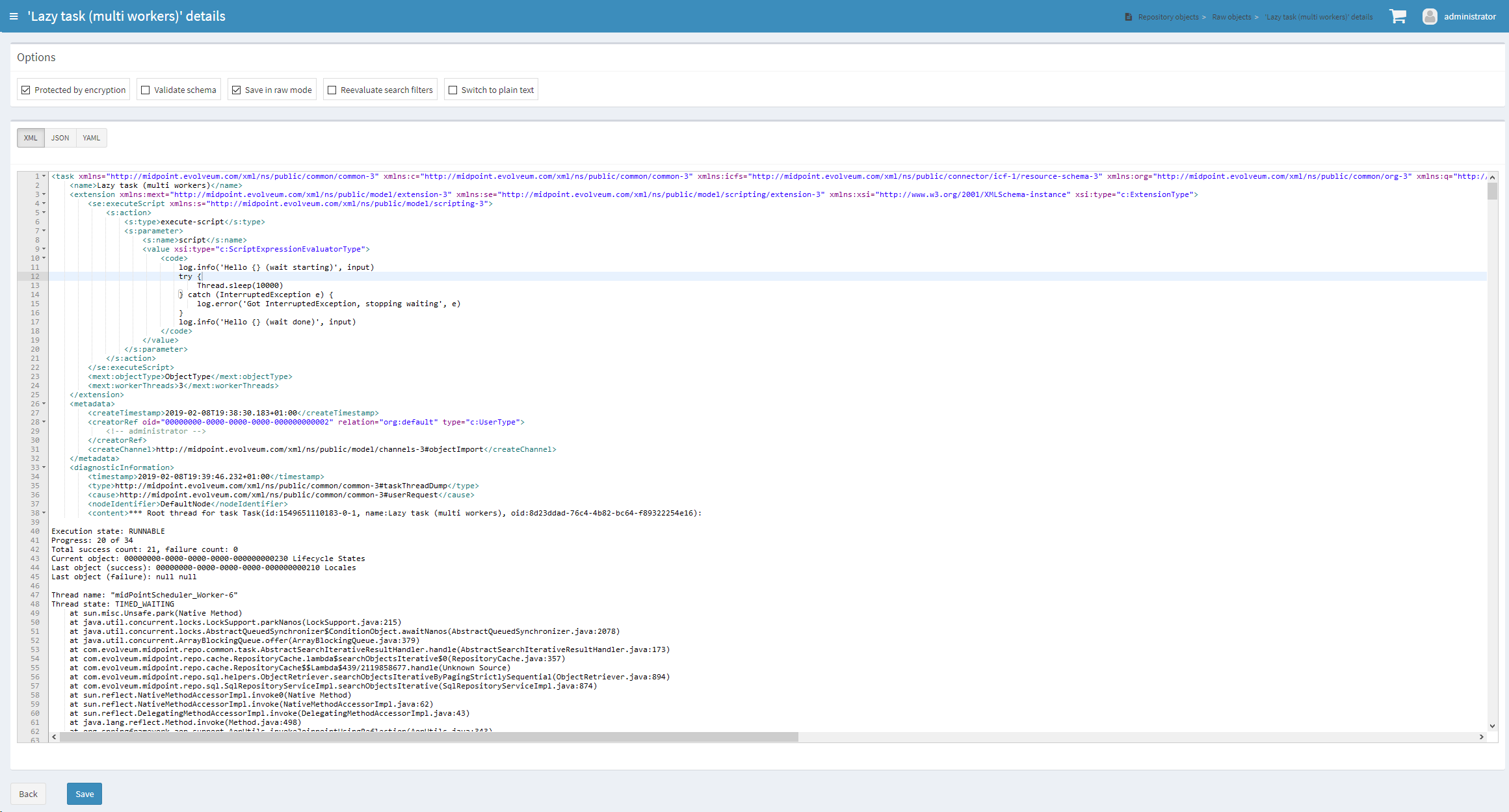Switch editor to YAML tab
This screenshot has height=812, width=1509.
coord(91,138)
